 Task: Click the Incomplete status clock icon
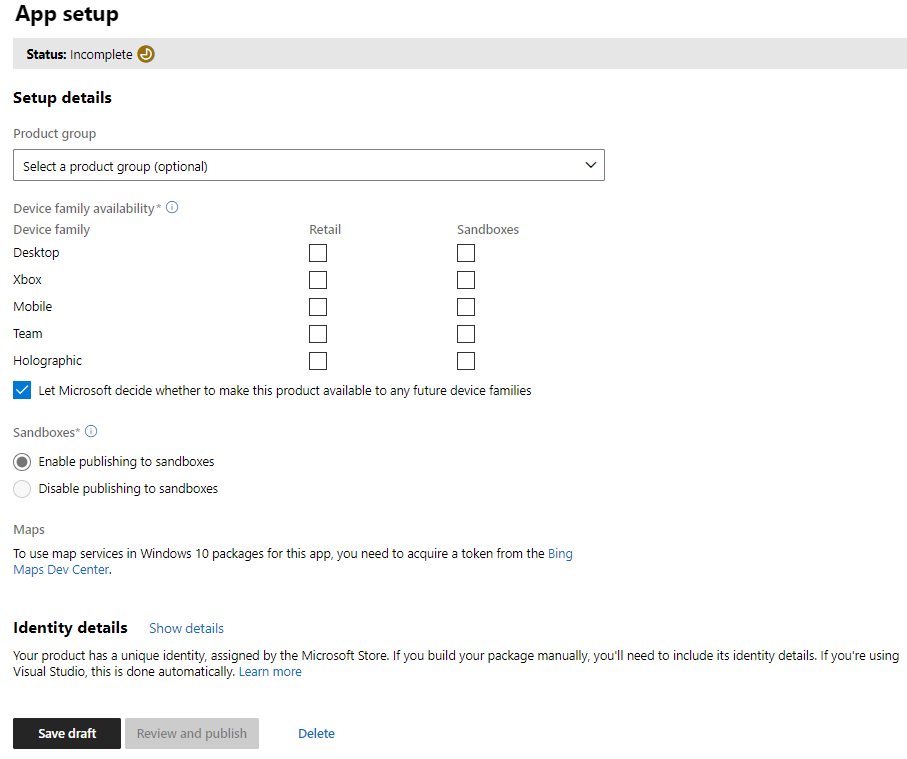146,54
